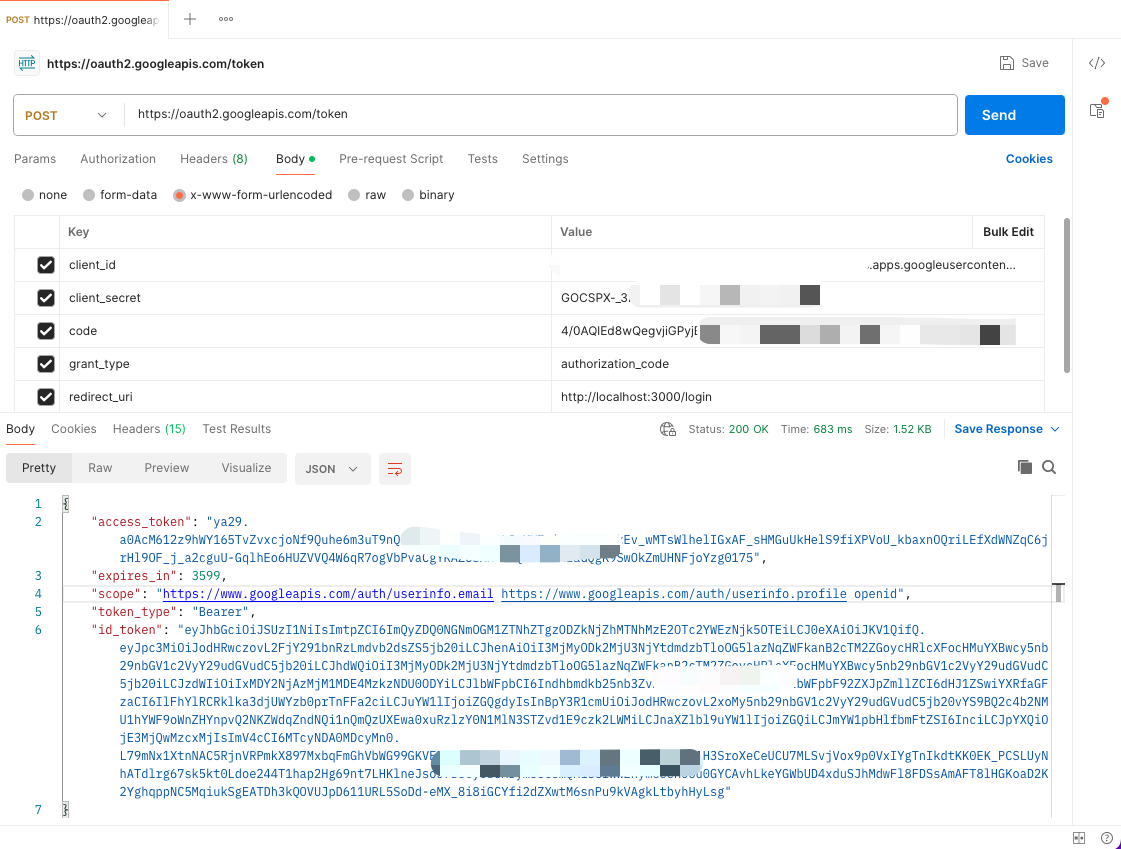Viewport: 1121px width, 849px height.
Task: Open the right sidebar info icon with red dot
Action: pyautogui.click(x=1097, y=109)
